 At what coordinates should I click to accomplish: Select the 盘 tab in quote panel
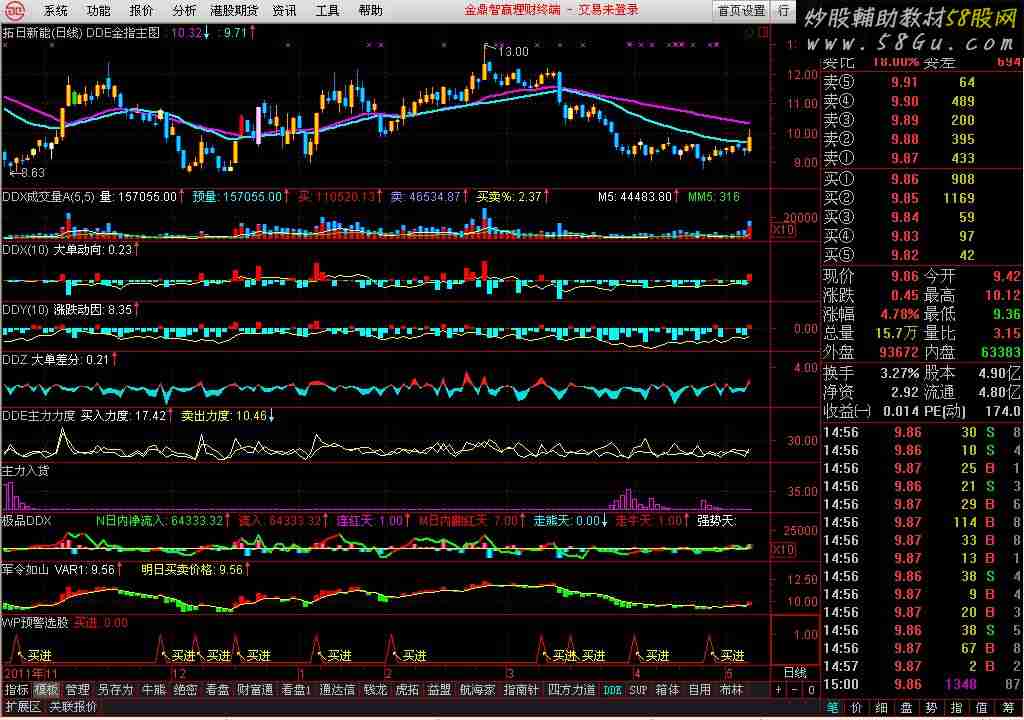(x=906, y=708)
